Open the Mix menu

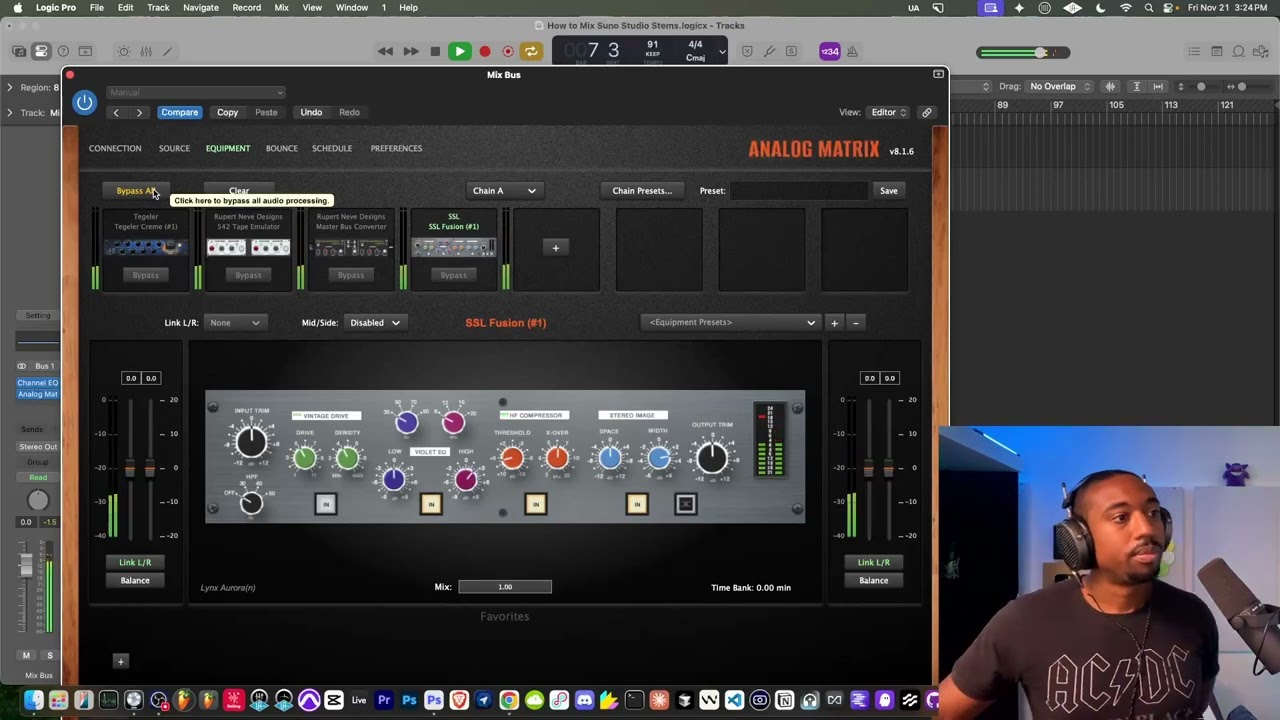(281, 7)
